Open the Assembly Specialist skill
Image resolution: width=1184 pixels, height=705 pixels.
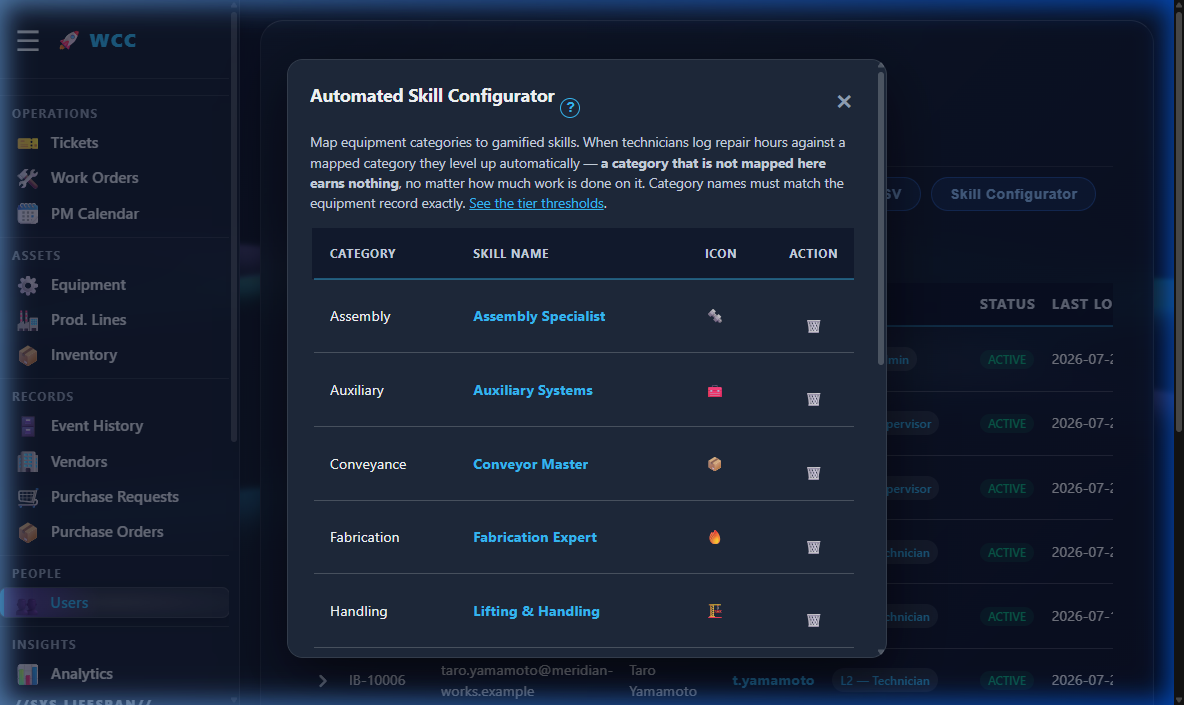(539, 316)
